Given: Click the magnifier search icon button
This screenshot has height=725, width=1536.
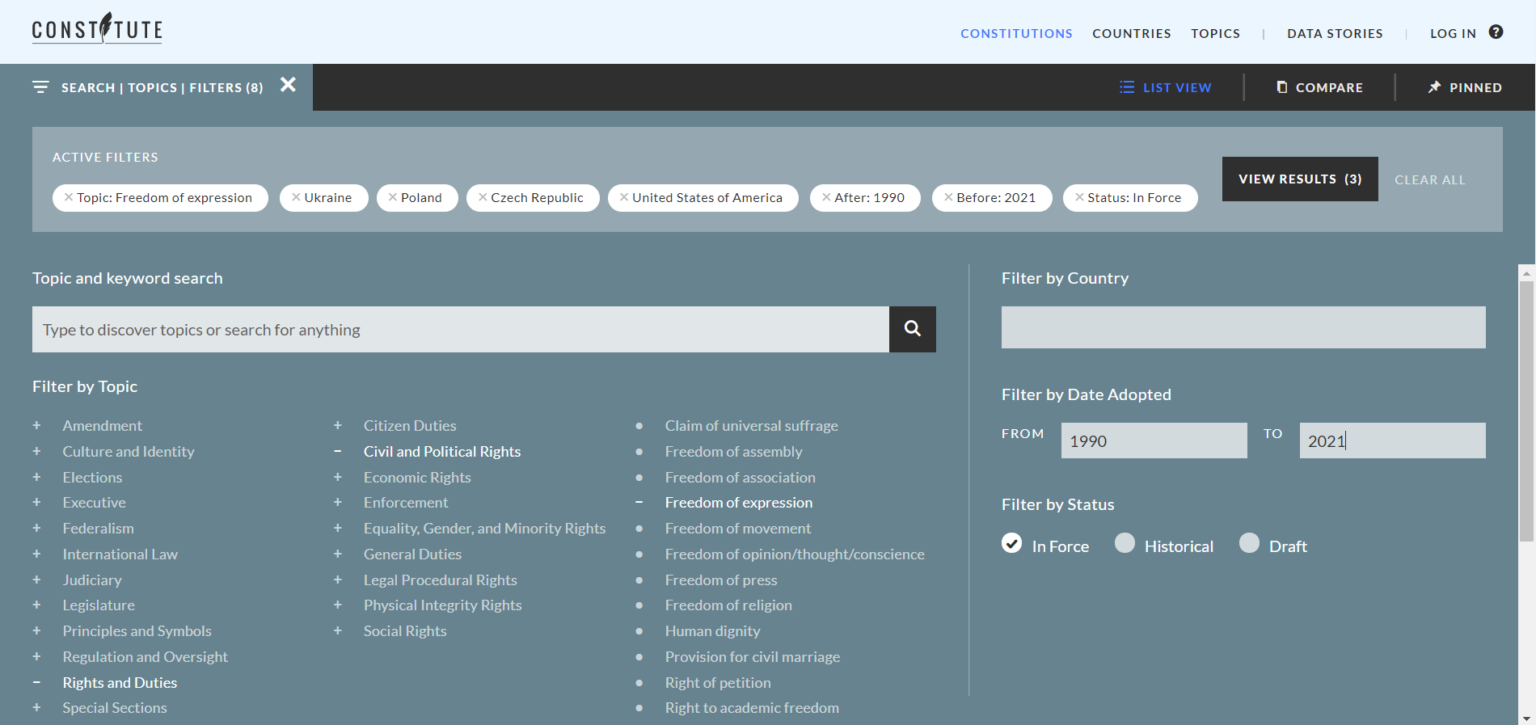Looking at the screenshot, I should (x=912, y=329).
